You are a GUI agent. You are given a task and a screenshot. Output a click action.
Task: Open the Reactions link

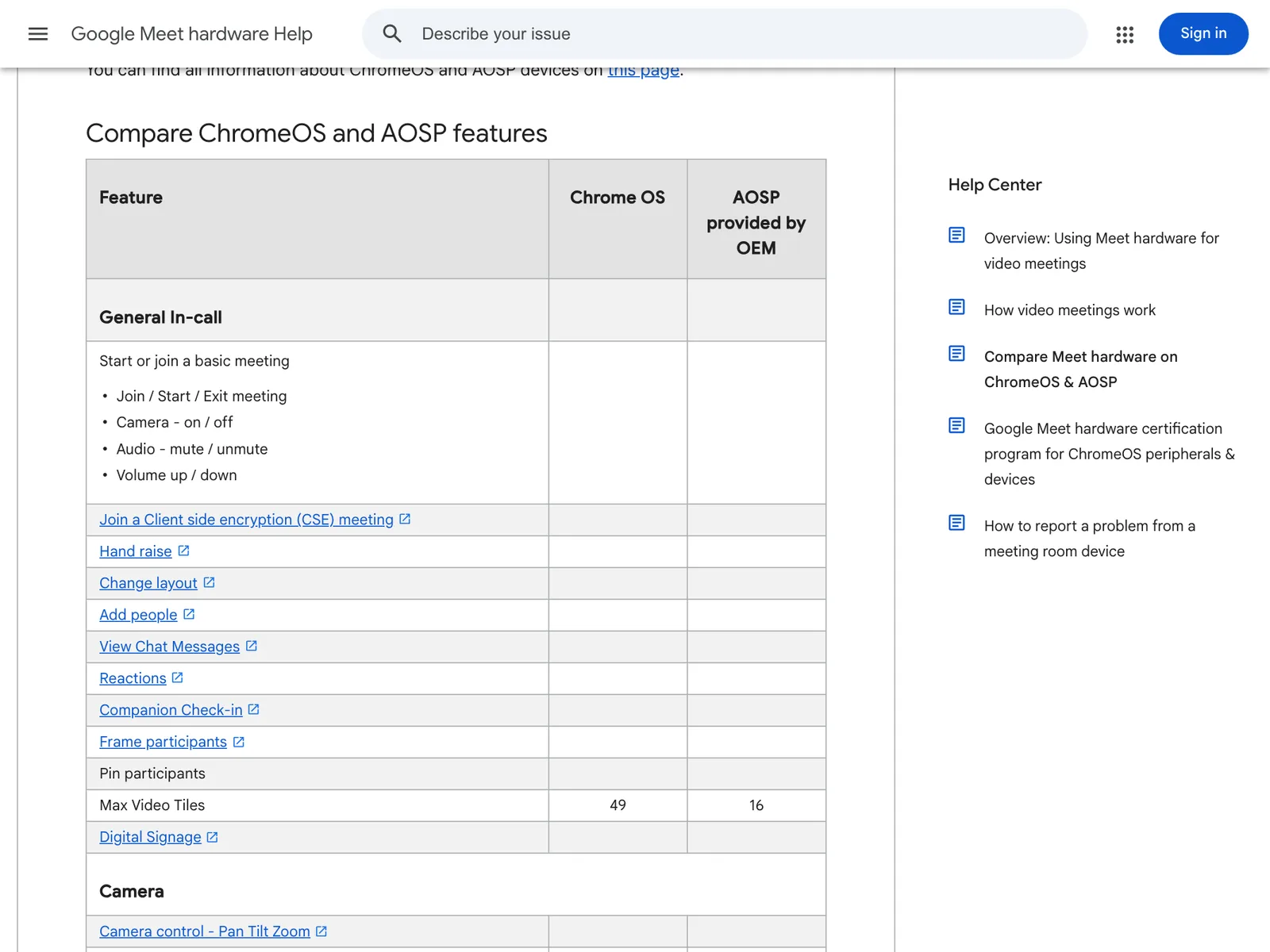133,678
